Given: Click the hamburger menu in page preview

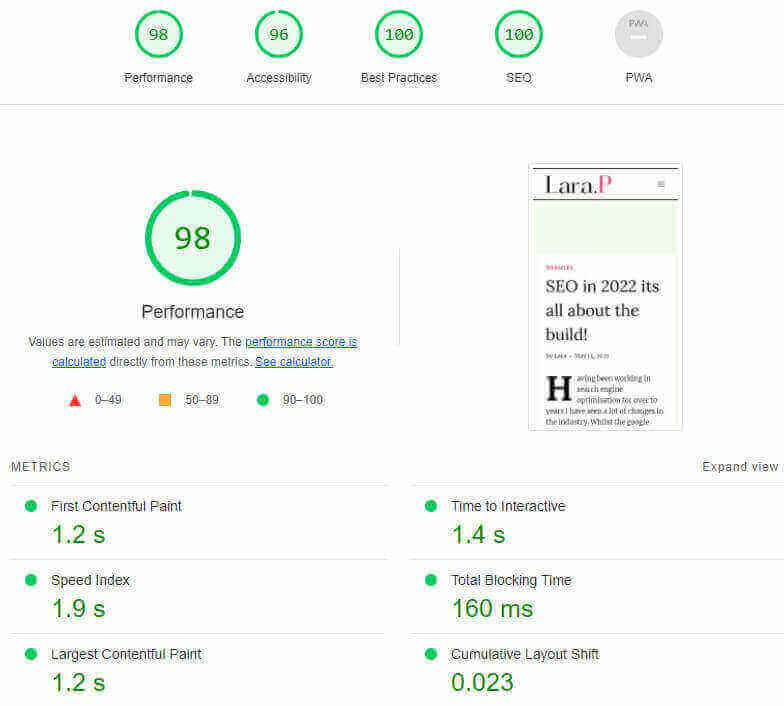Looking at the screenshot, I should point(661,185).
